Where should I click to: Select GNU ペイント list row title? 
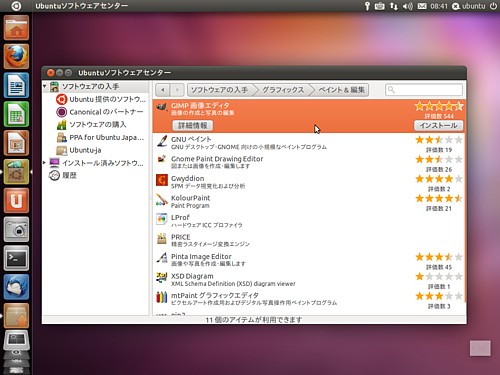pos(191,139)
